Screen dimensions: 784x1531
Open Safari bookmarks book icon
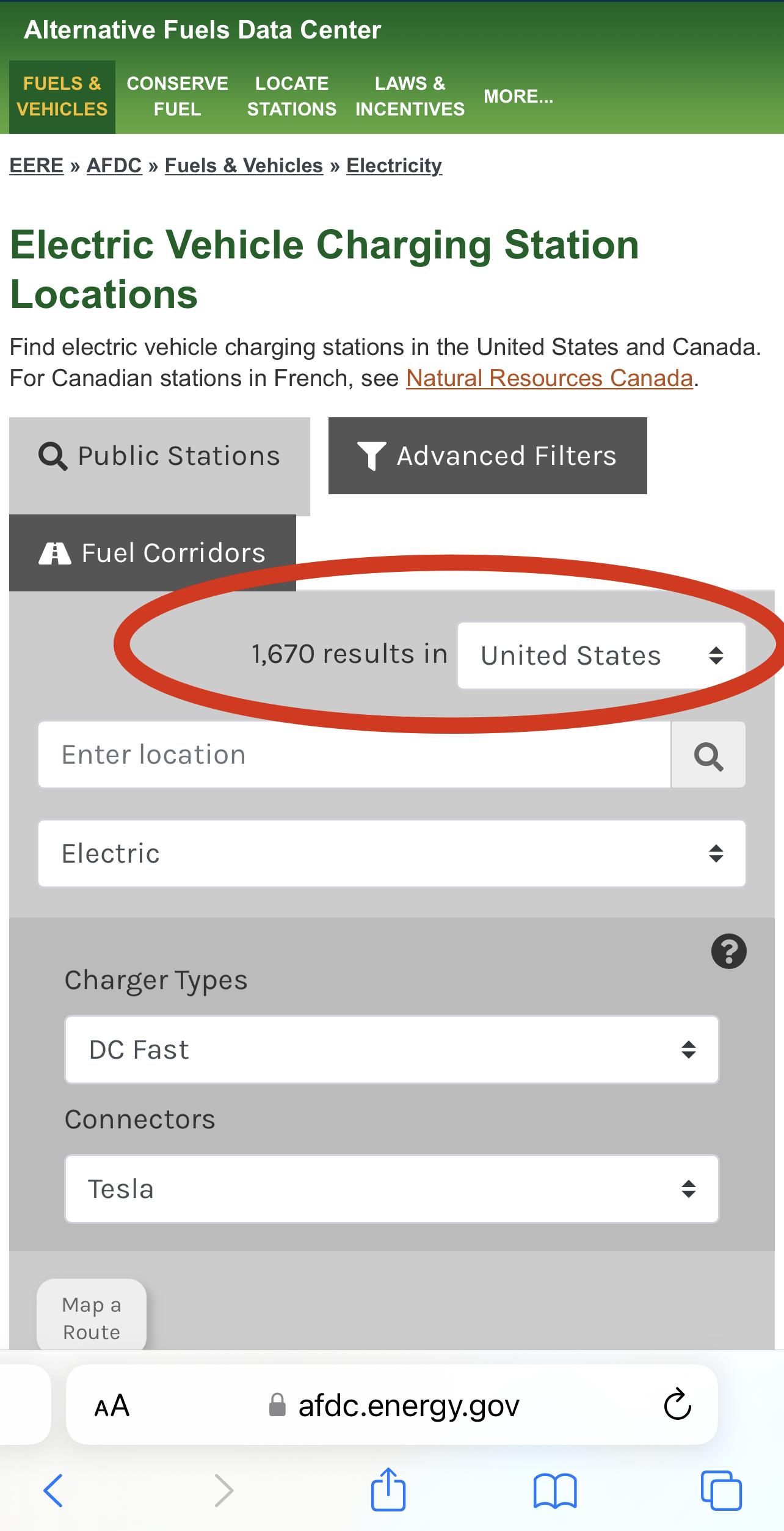coord(554,1491)
